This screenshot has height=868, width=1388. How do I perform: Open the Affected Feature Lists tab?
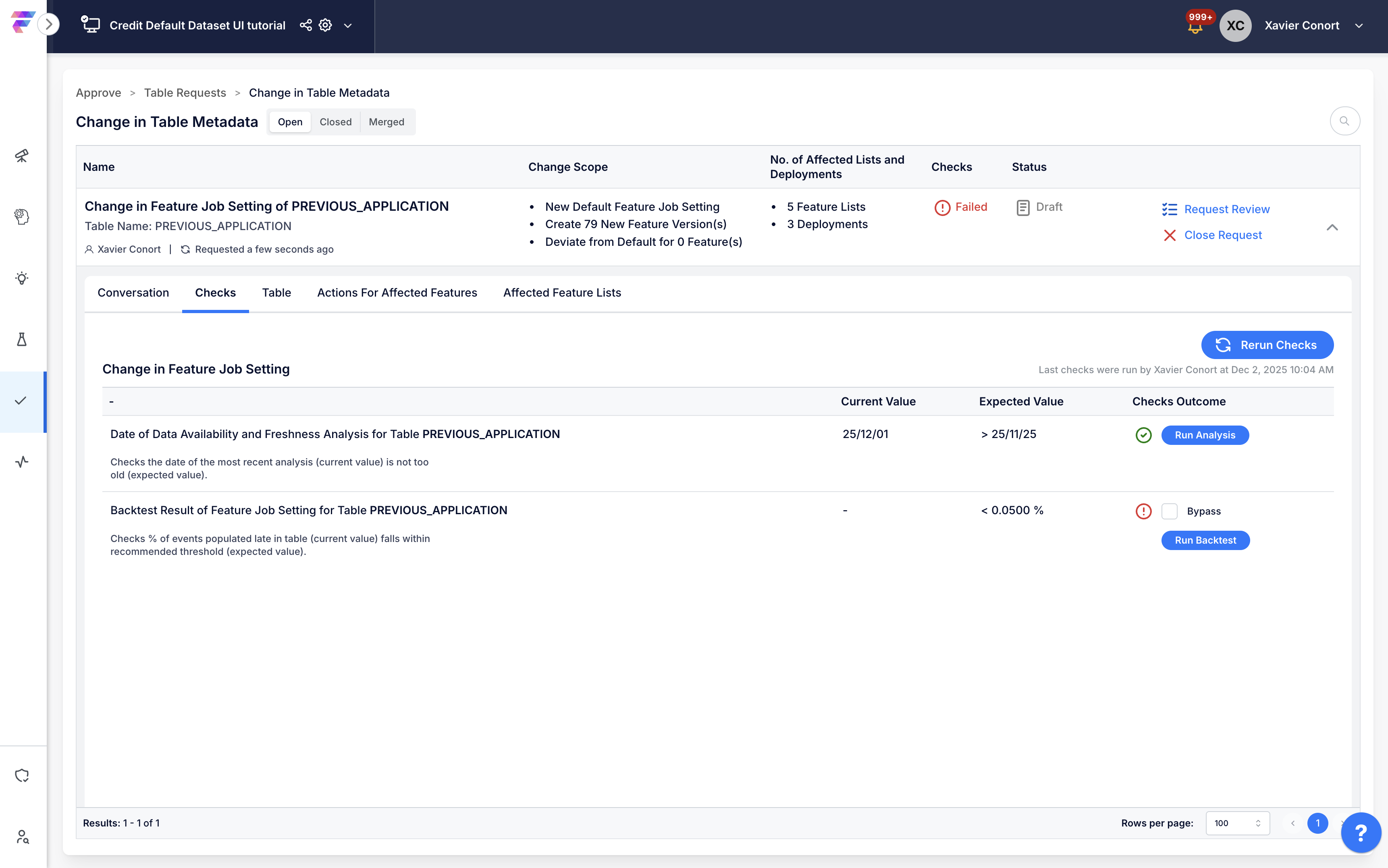click(x=562, y=293)
